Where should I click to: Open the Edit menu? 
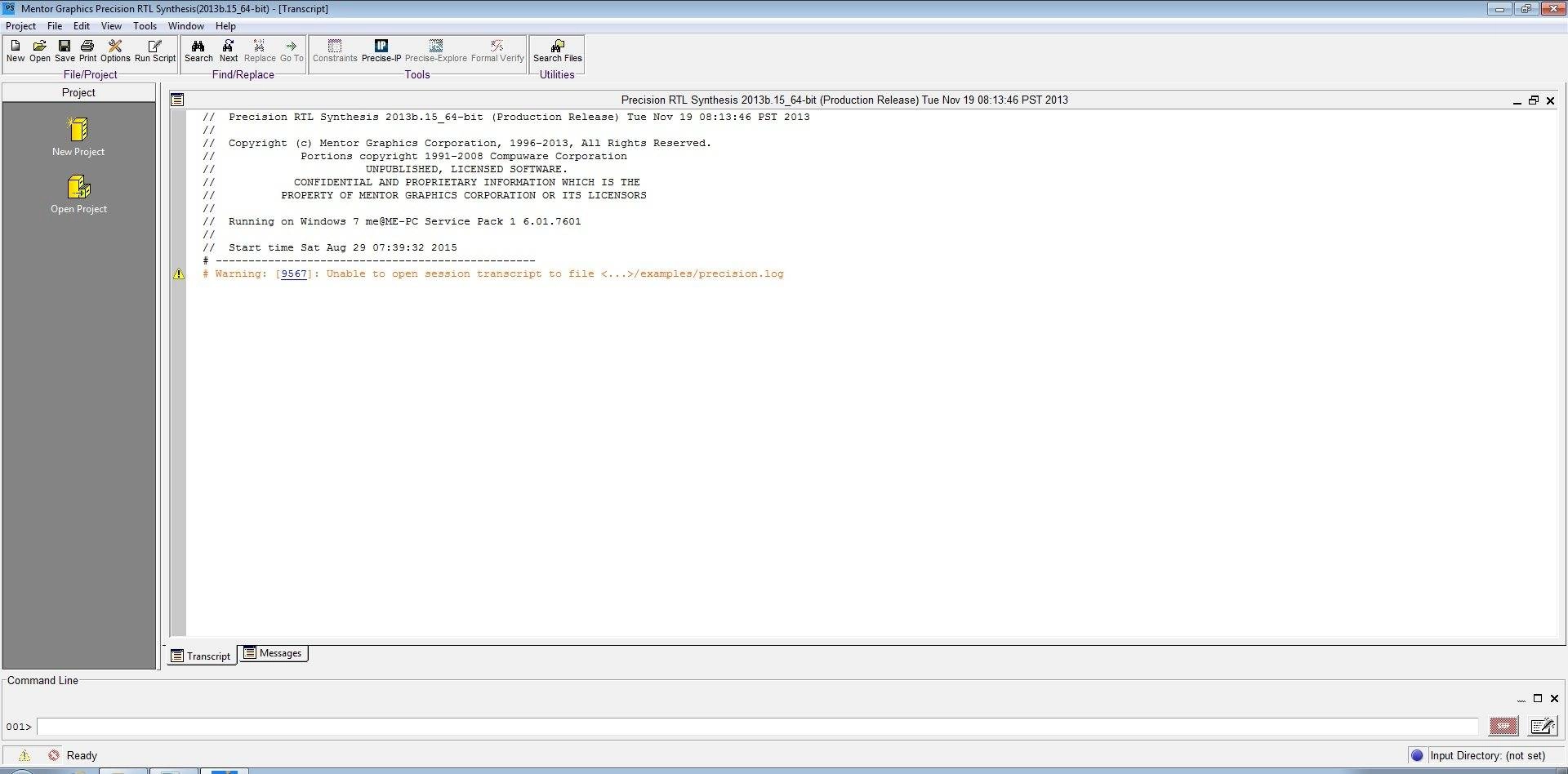click(x=82, y=26)
